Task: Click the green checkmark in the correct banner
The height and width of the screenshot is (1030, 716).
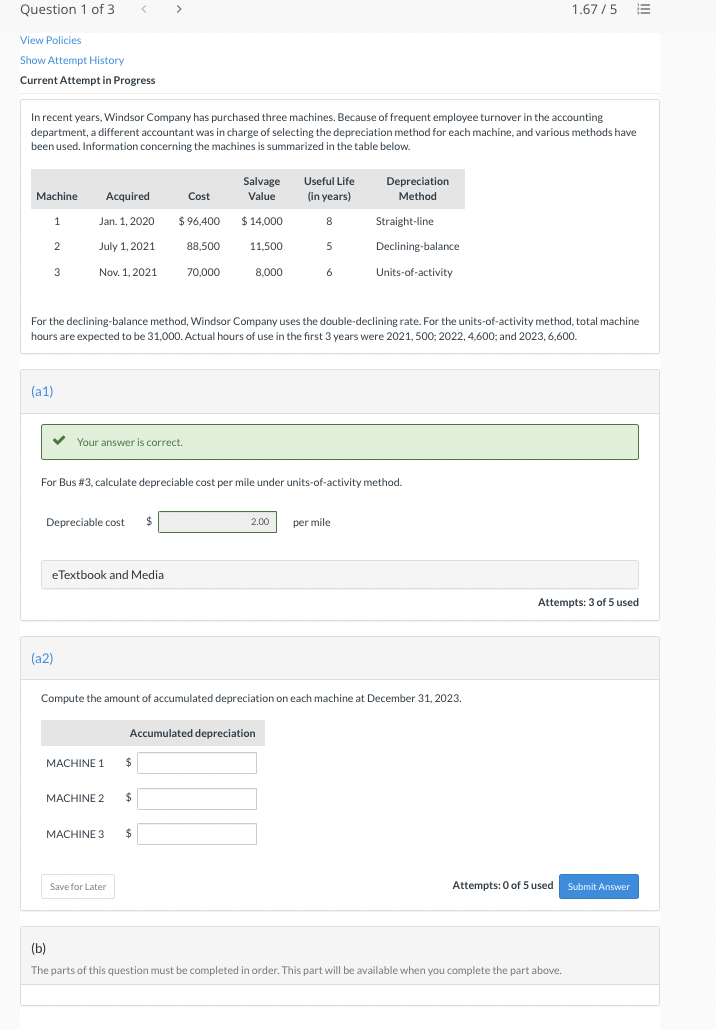Action: click(57, 441)
